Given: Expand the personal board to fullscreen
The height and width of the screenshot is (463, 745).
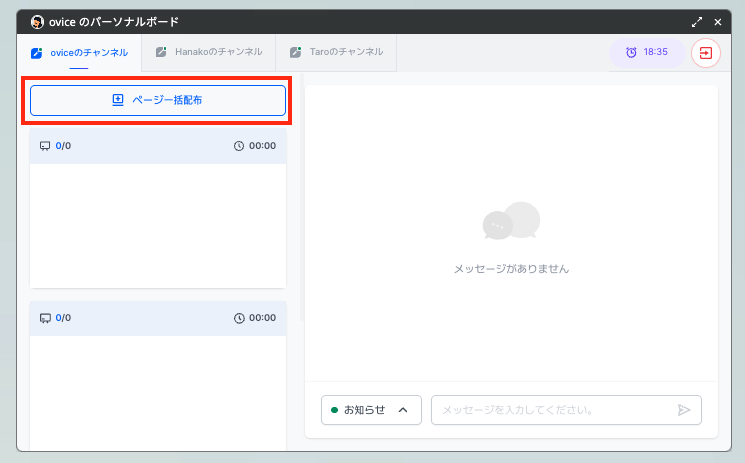Looking at the screenshot, I should [697, 22].
